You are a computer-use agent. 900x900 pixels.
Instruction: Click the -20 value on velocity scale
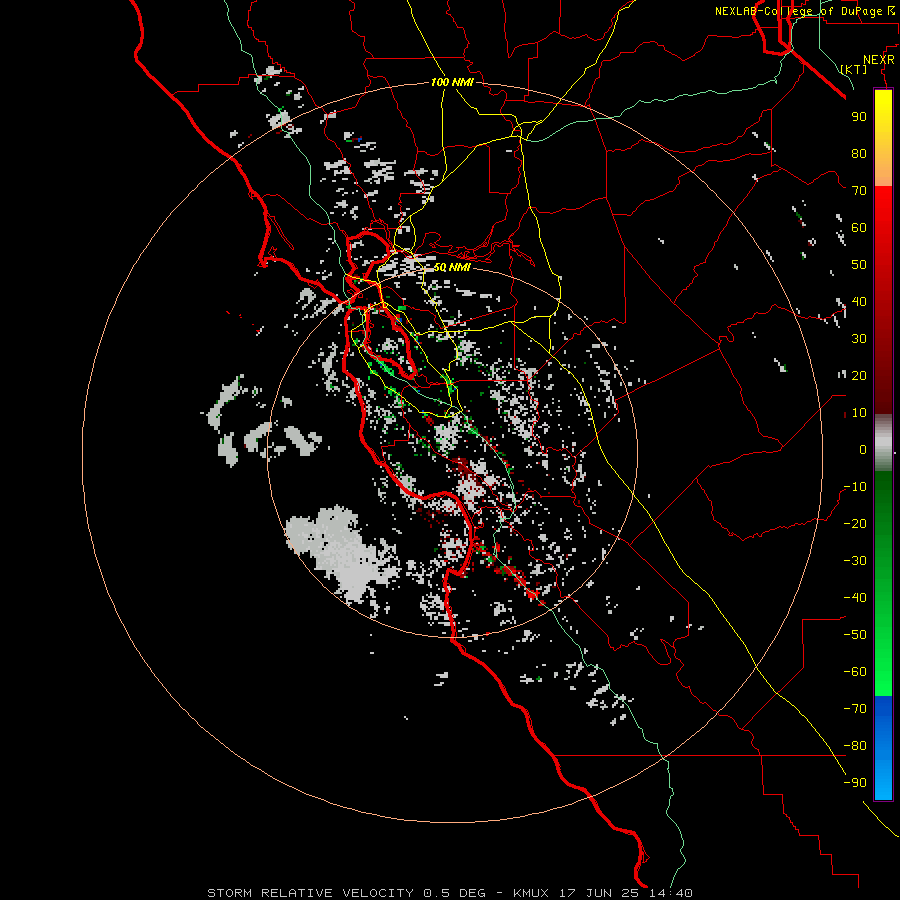[x=855, y=523]
